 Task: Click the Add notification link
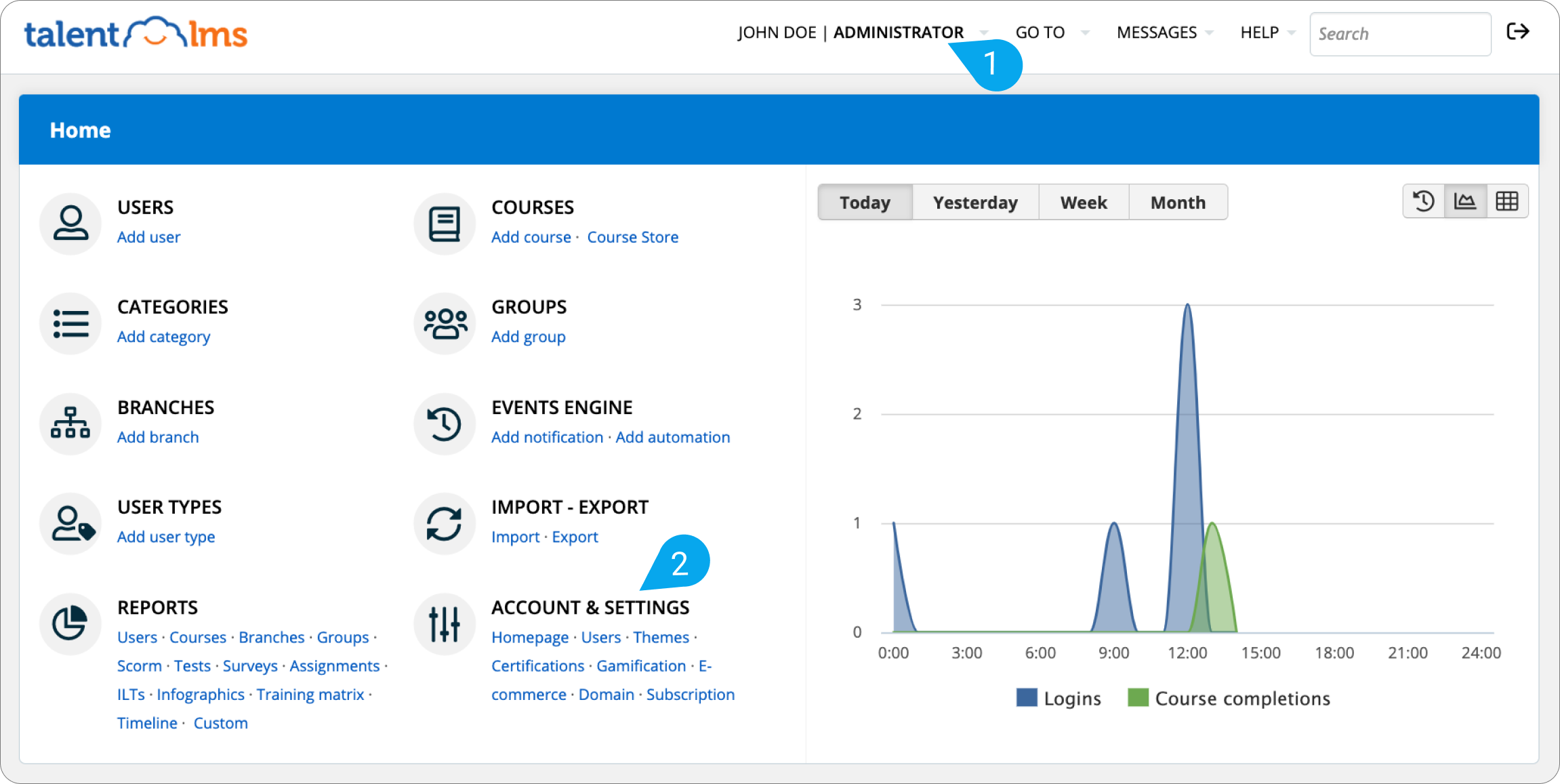pyautogui.click(x=547, y=437)
